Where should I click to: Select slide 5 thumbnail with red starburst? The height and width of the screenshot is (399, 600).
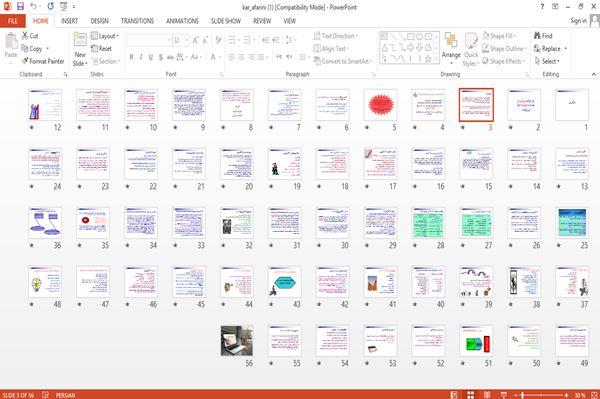pyautogui.click(x=380, y=105)
